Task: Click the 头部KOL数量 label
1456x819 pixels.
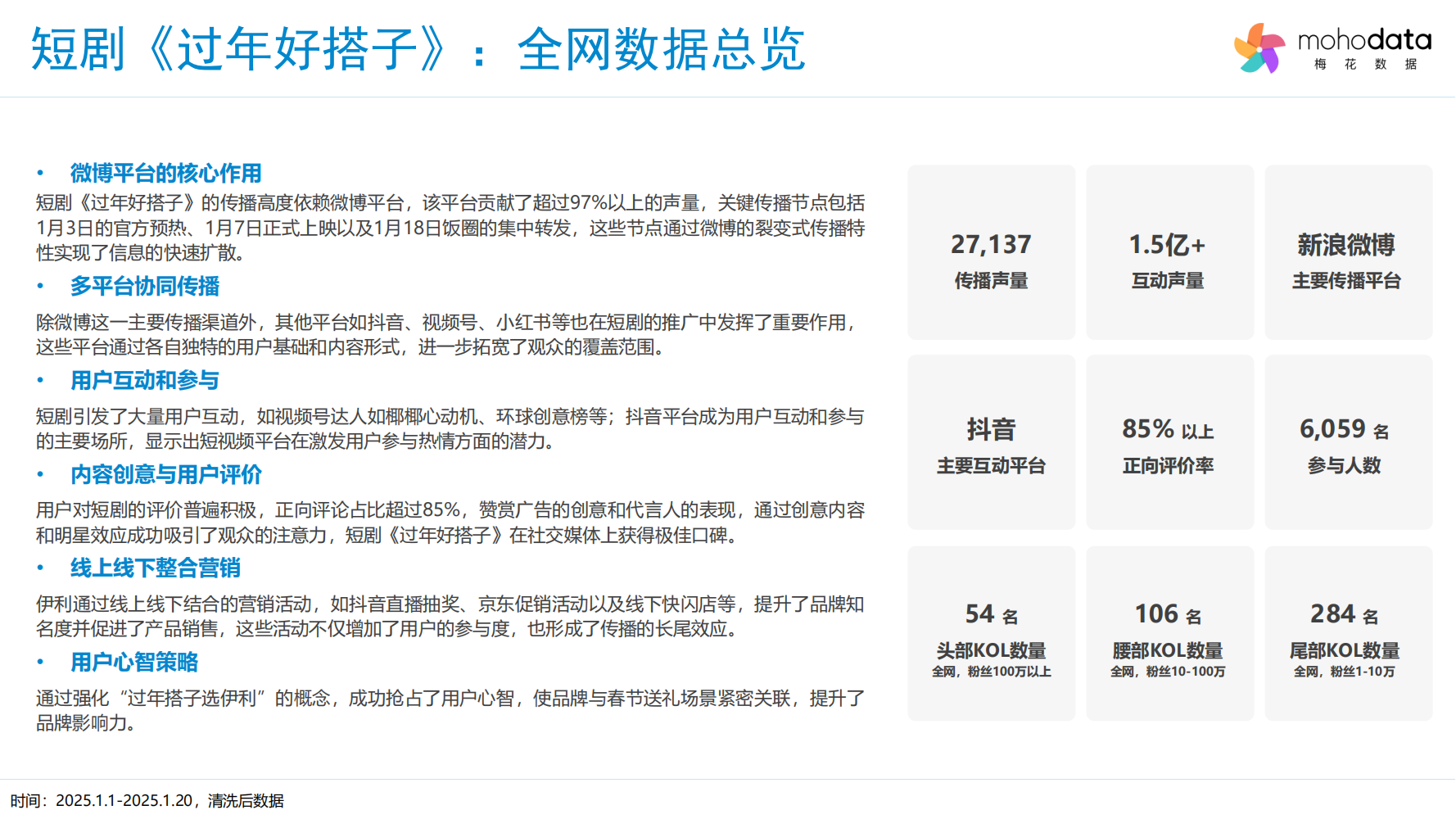Action: [991, 651]
